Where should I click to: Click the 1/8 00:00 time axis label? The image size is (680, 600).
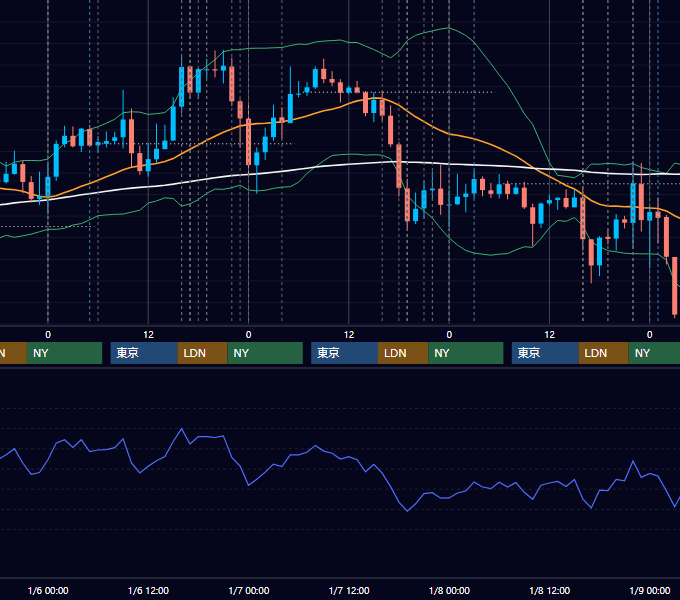coord(449,590)
